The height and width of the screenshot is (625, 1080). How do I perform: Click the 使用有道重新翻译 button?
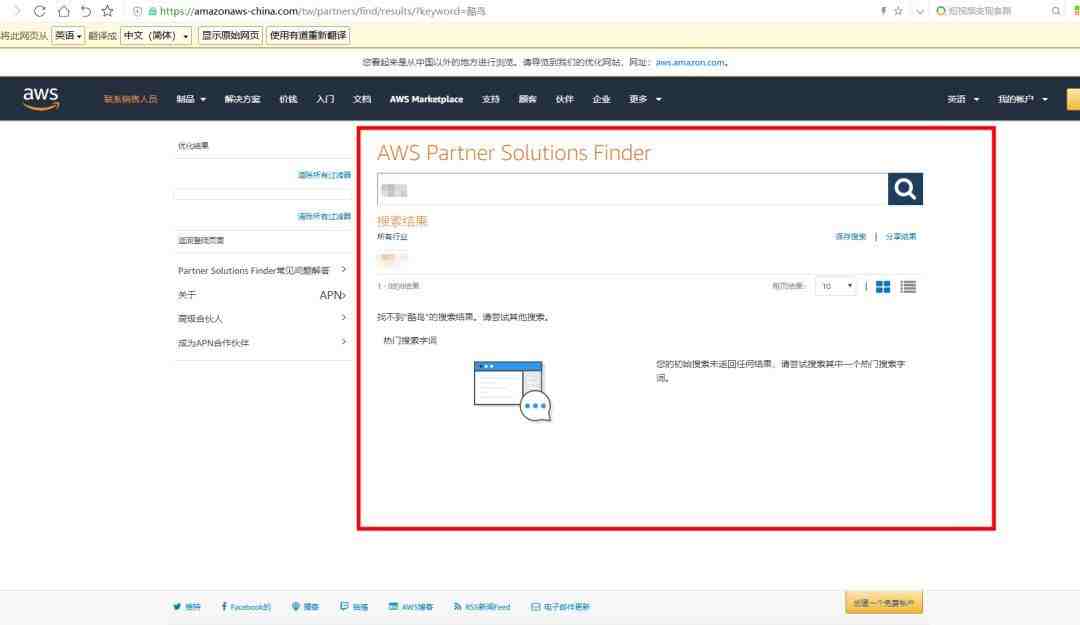(308, 35)
